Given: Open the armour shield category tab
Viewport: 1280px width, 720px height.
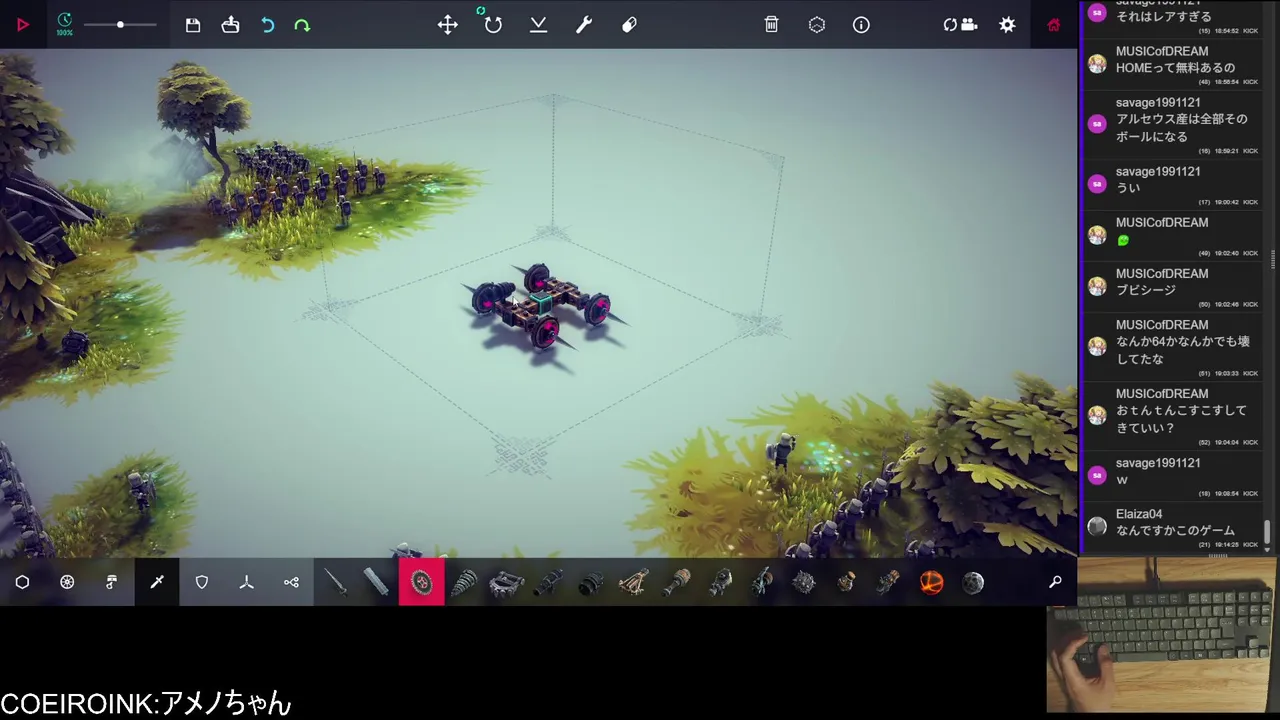Looking at the screenshot, I should (x=202, y=582).
